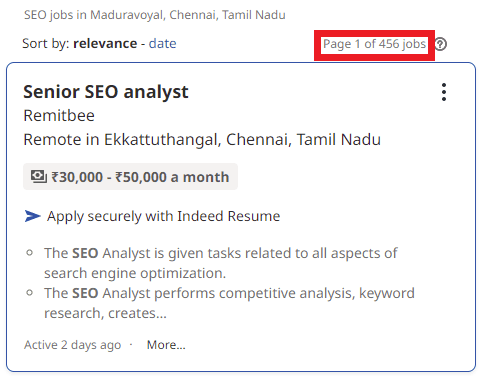481x376 pixels.
Task: Open the three-dot menu on Senior SEO analyst card
Action: tap(444, 92)
